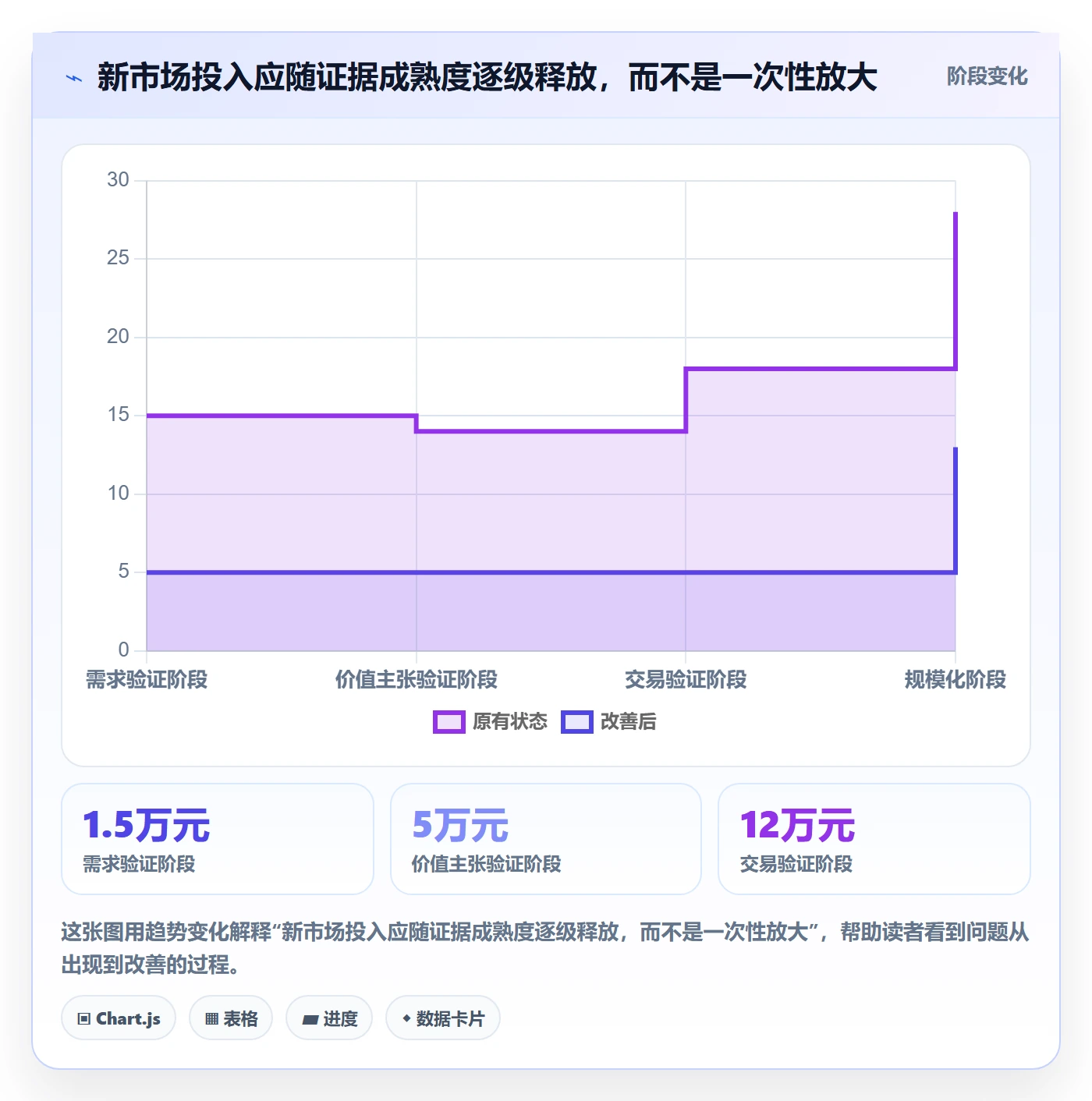The width and height of the screenshot is (1092, 1101).
Task: Click the 原有状态 legend label
Action: click(510, 722)
